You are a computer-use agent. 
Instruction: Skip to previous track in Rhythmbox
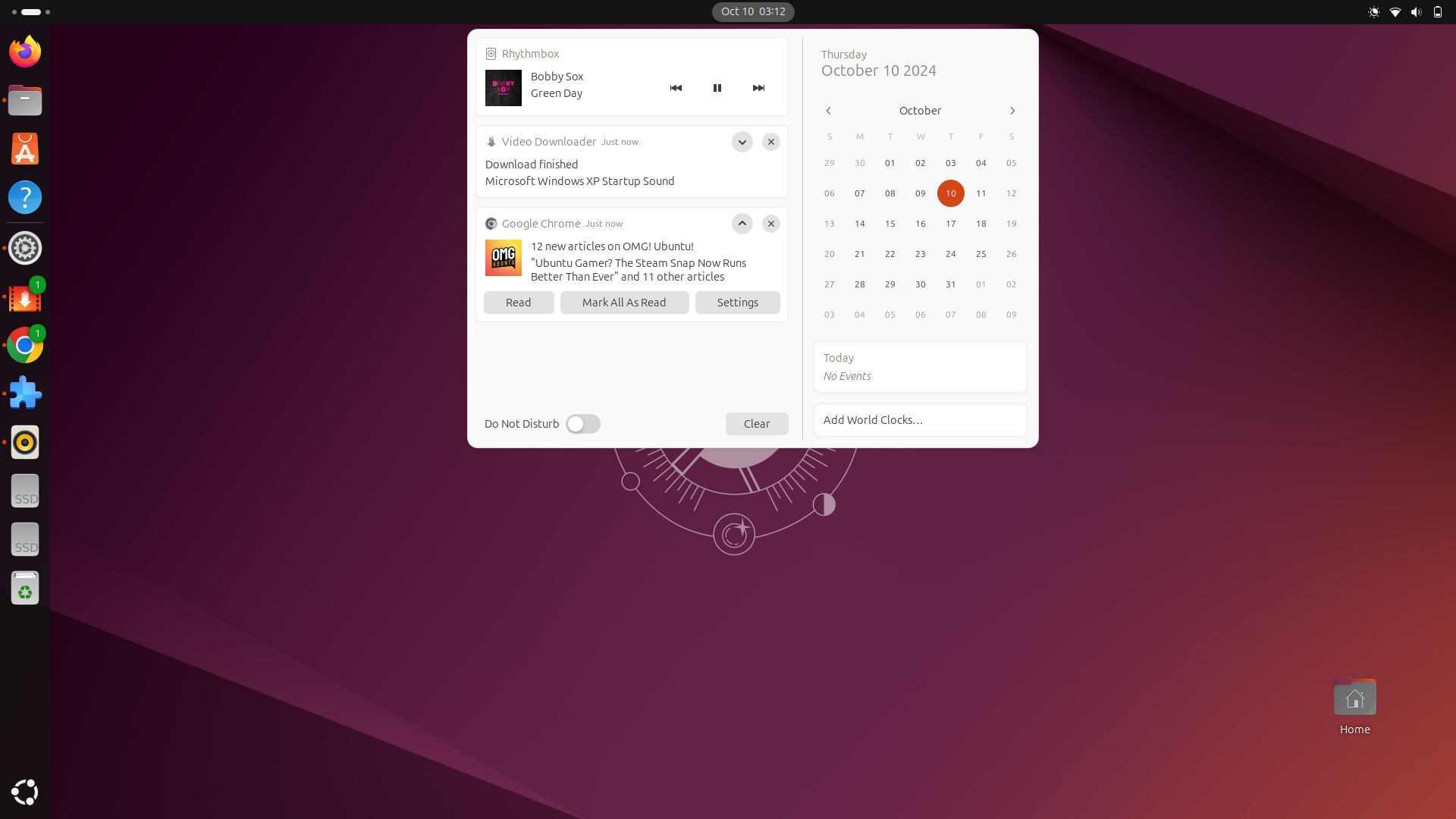pos(676,87)
